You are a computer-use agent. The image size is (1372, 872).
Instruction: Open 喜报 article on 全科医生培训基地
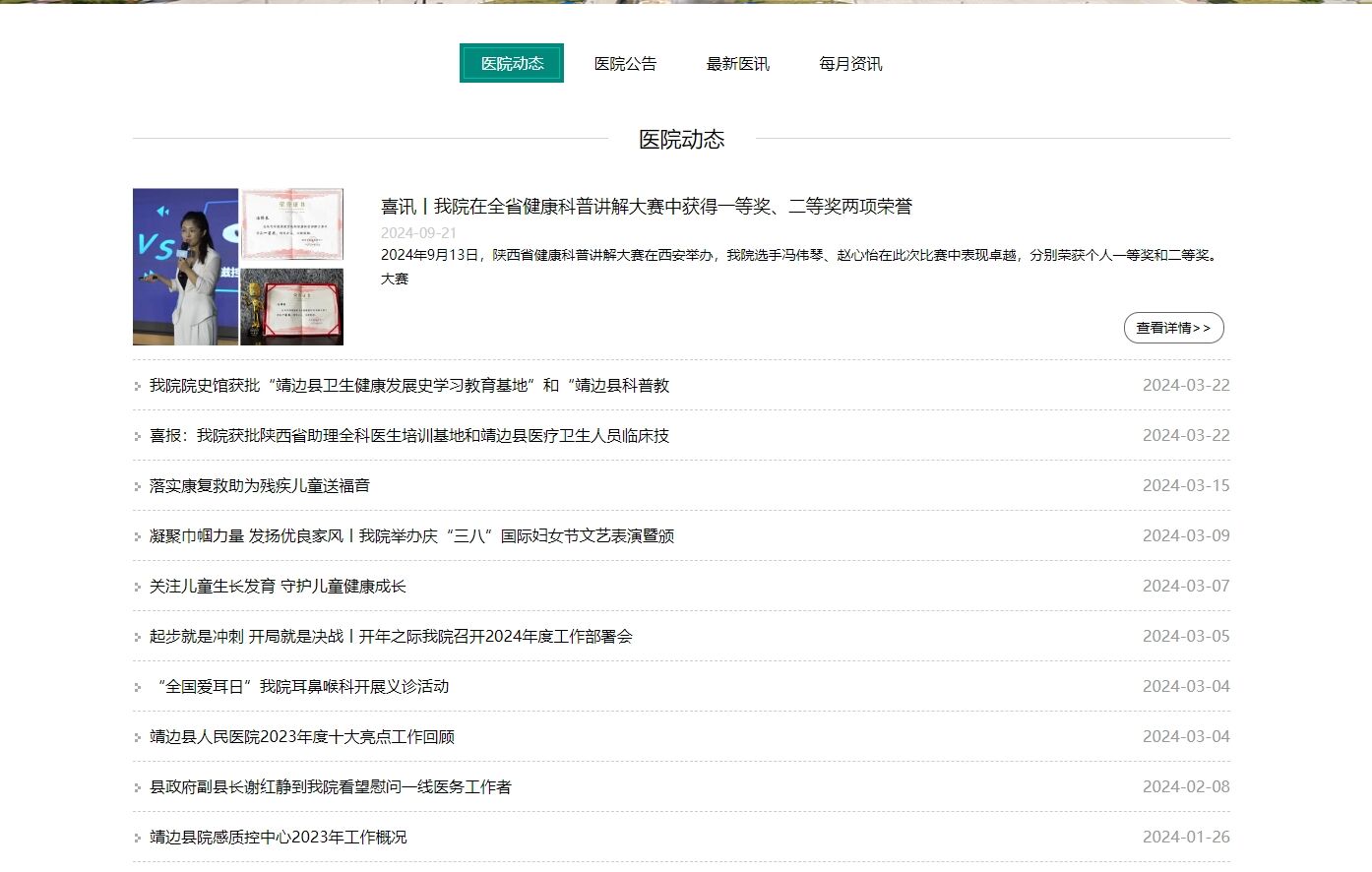click(x=408, y=436)
